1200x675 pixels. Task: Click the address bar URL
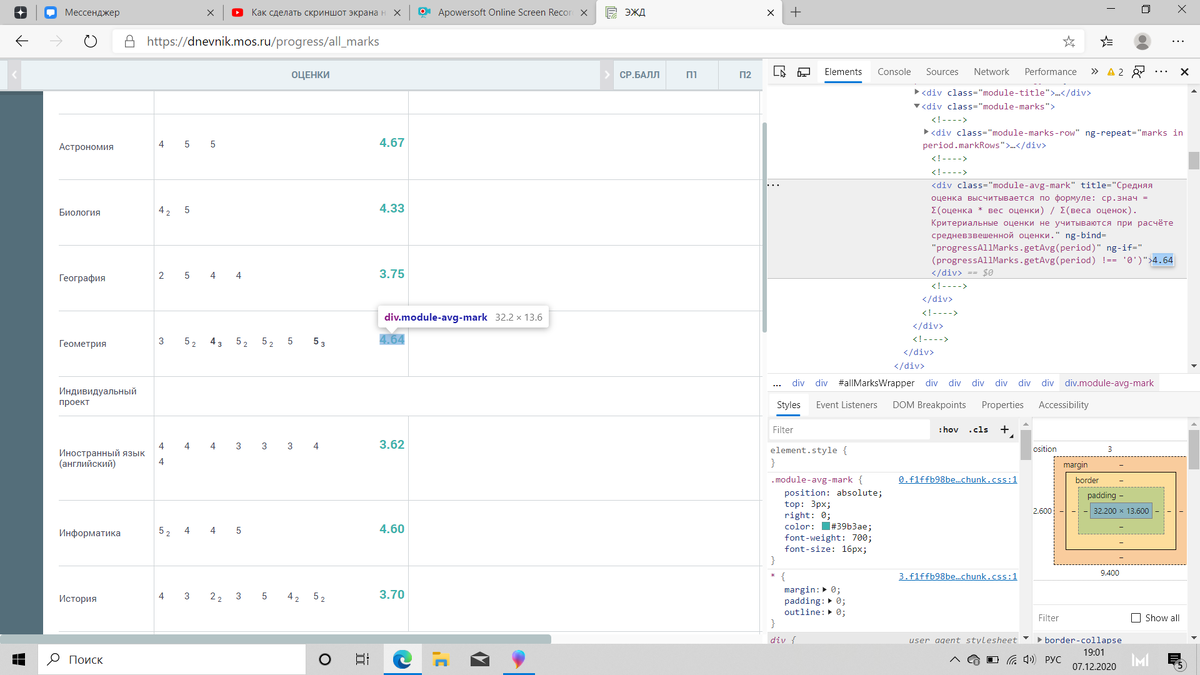tap(263, 42)
